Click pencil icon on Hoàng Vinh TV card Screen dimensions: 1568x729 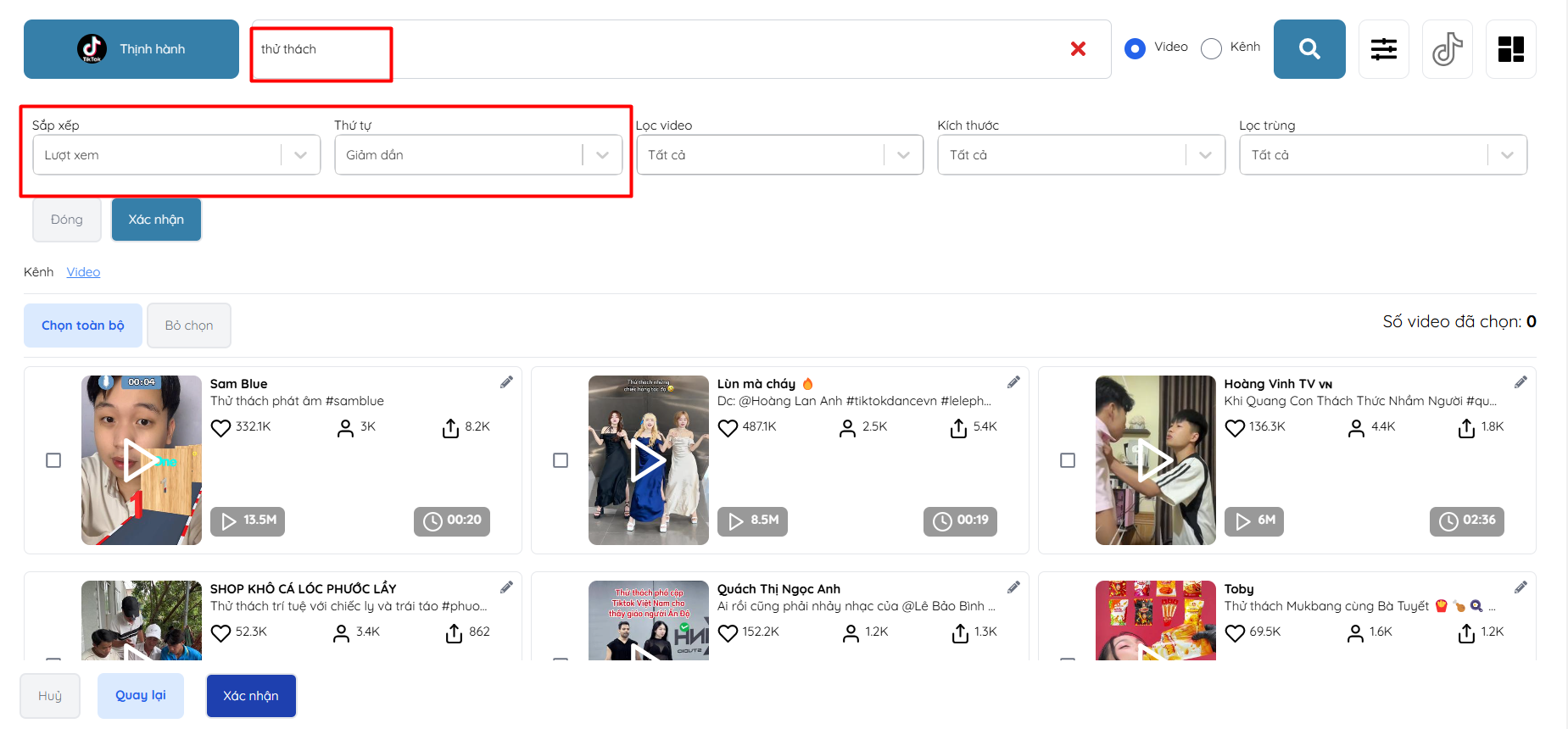click(1521, 382)
